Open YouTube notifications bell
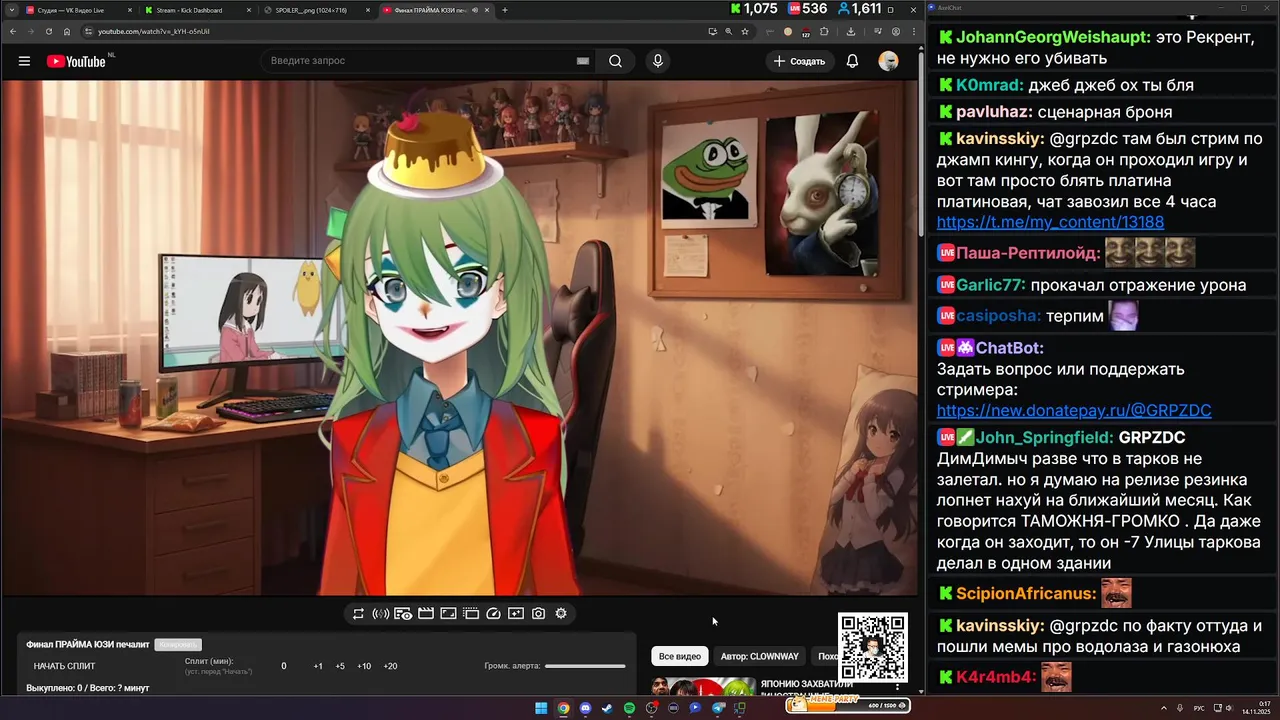1280x720 pixels. tap(852, 61)
